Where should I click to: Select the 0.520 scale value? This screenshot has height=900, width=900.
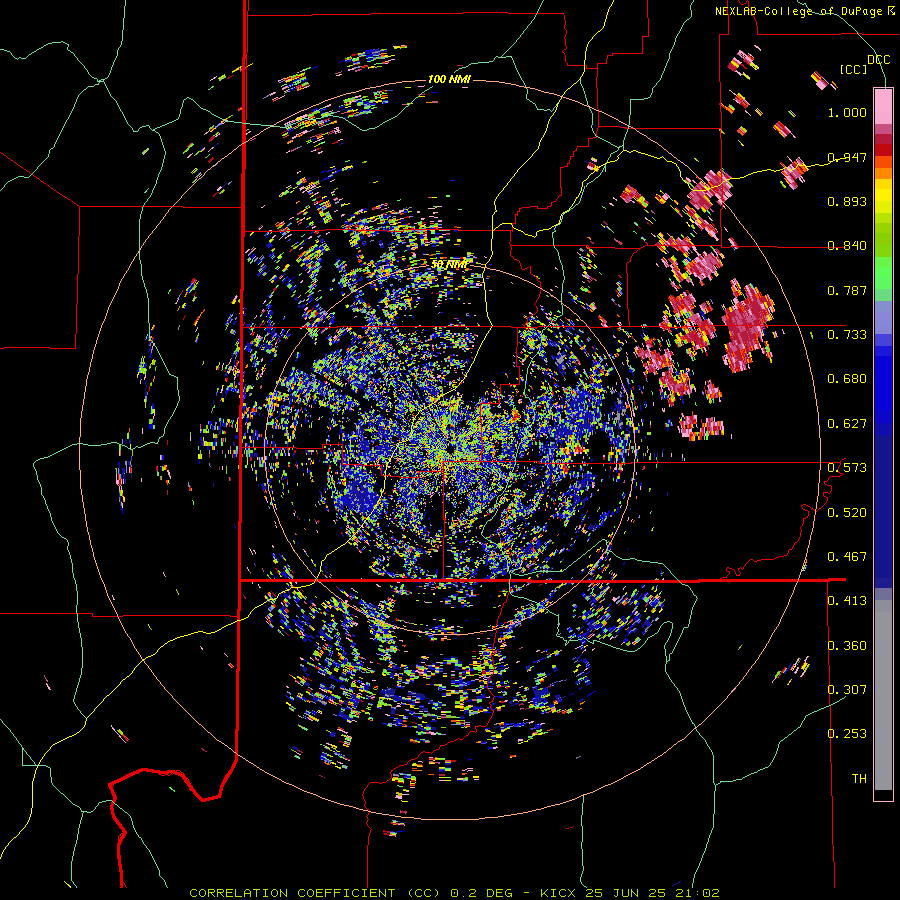tap(847, 512)
